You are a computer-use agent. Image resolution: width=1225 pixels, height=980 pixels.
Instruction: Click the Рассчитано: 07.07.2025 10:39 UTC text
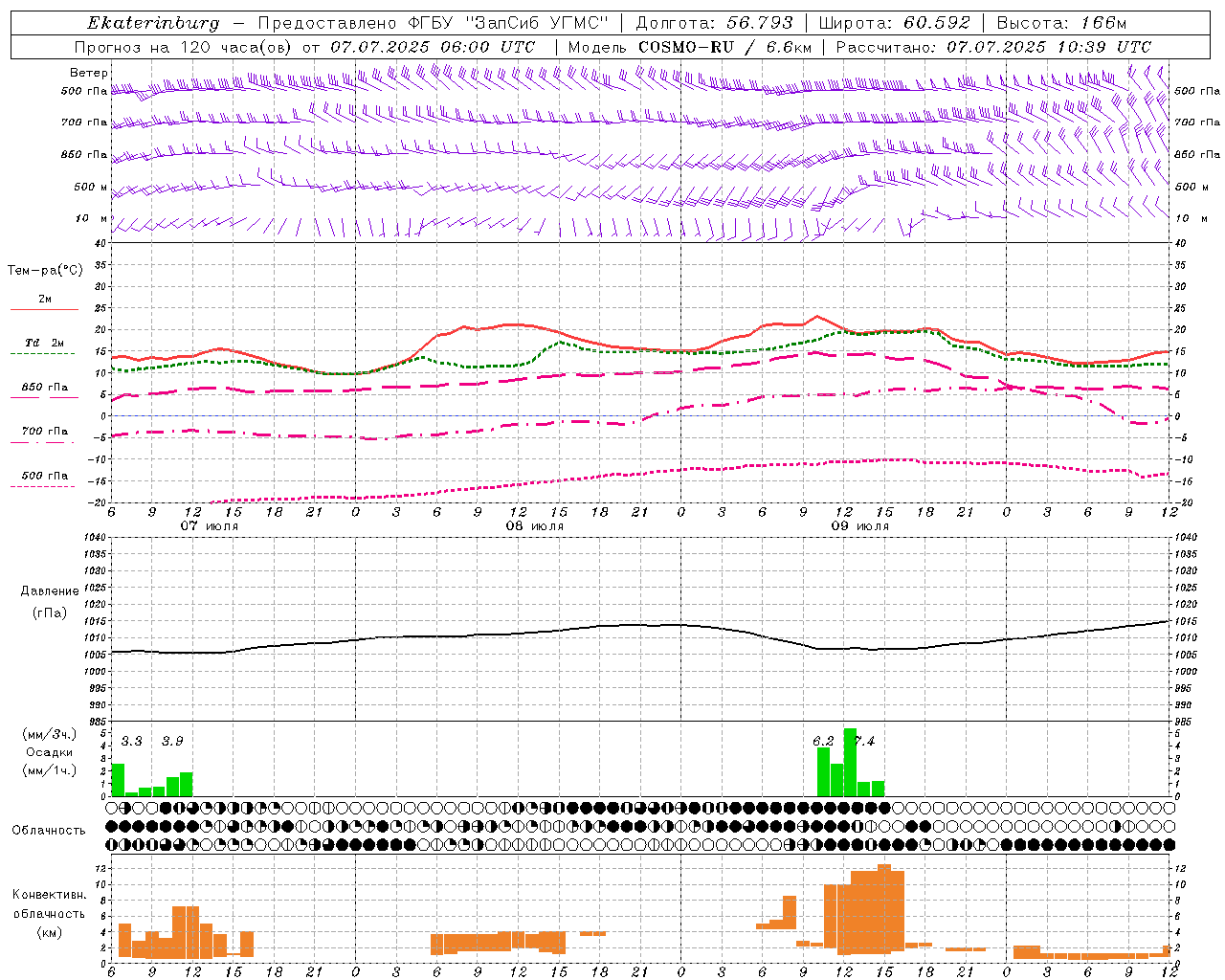click(x=993, y=47)
